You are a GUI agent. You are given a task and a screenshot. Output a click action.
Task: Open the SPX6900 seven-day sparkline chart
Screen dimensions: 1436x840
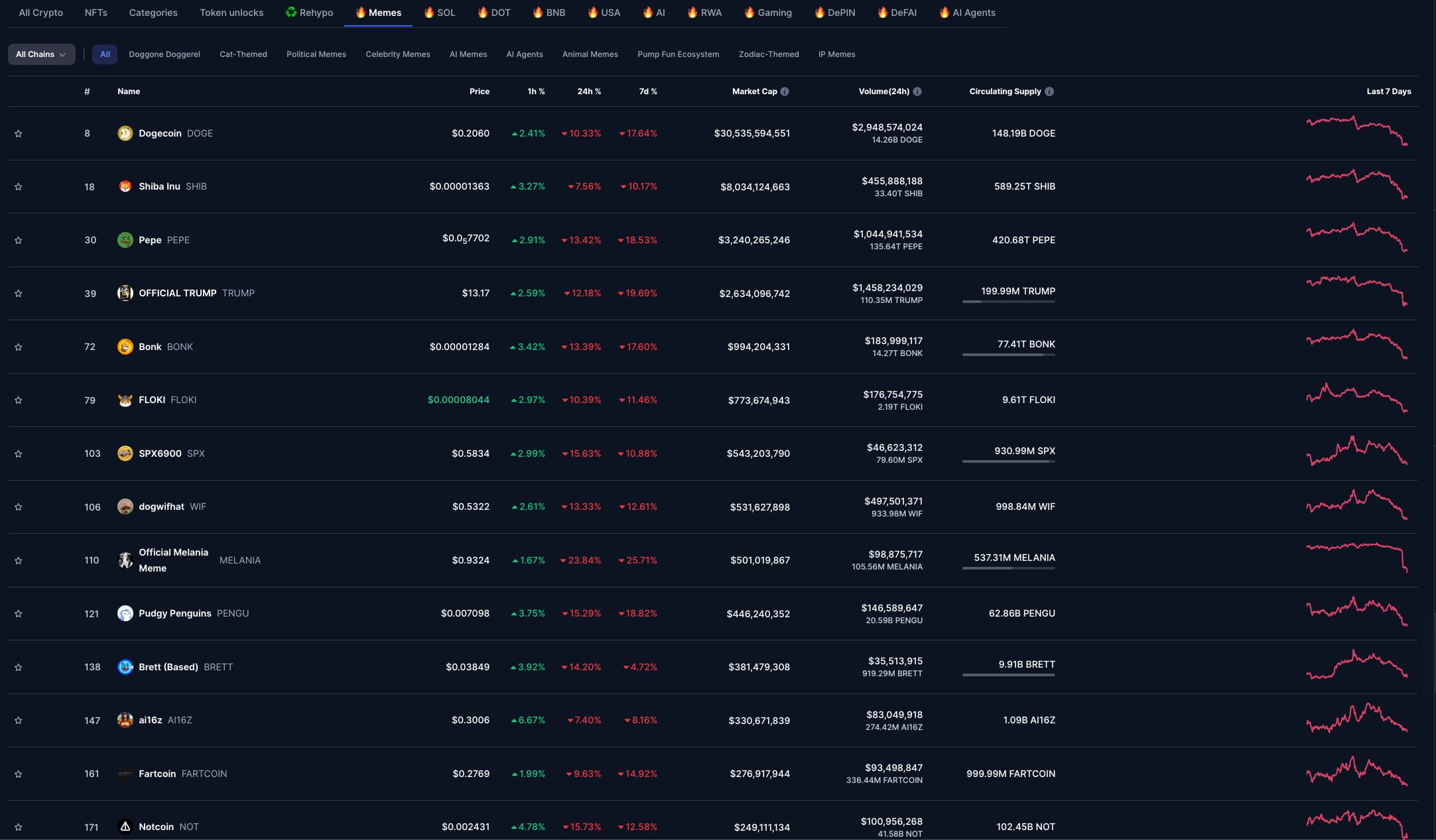click(x=1356, y=452)
